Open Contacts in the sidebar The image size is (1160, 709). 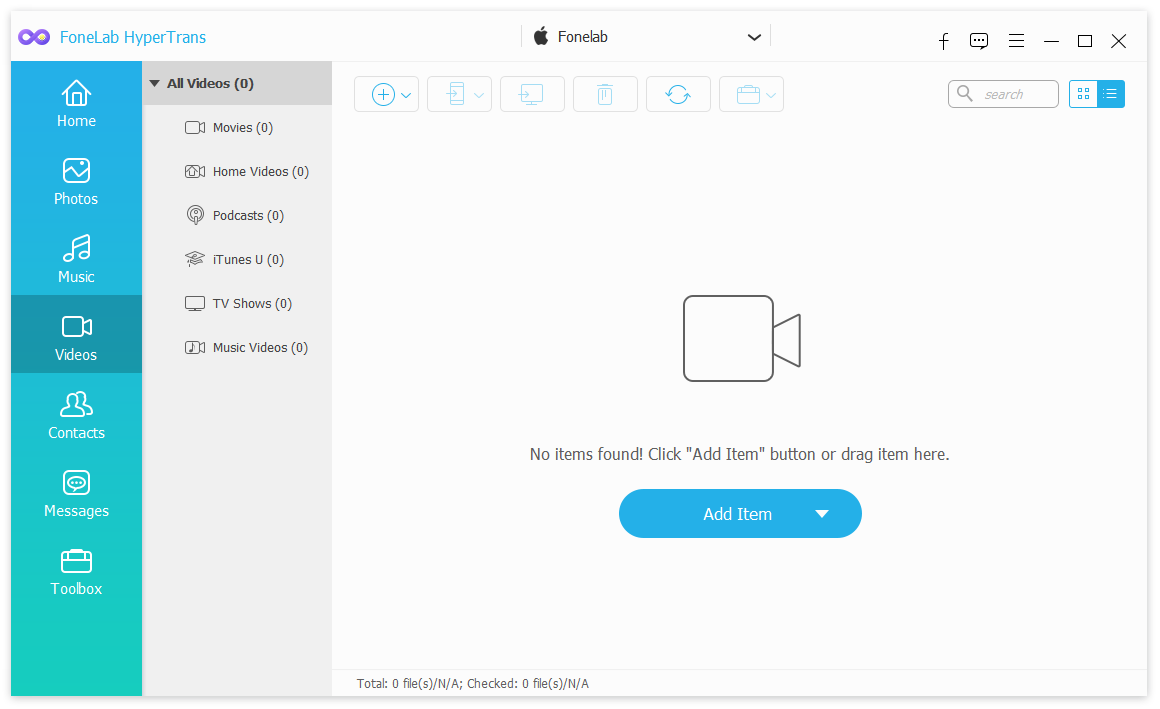(x=76, y=415)
